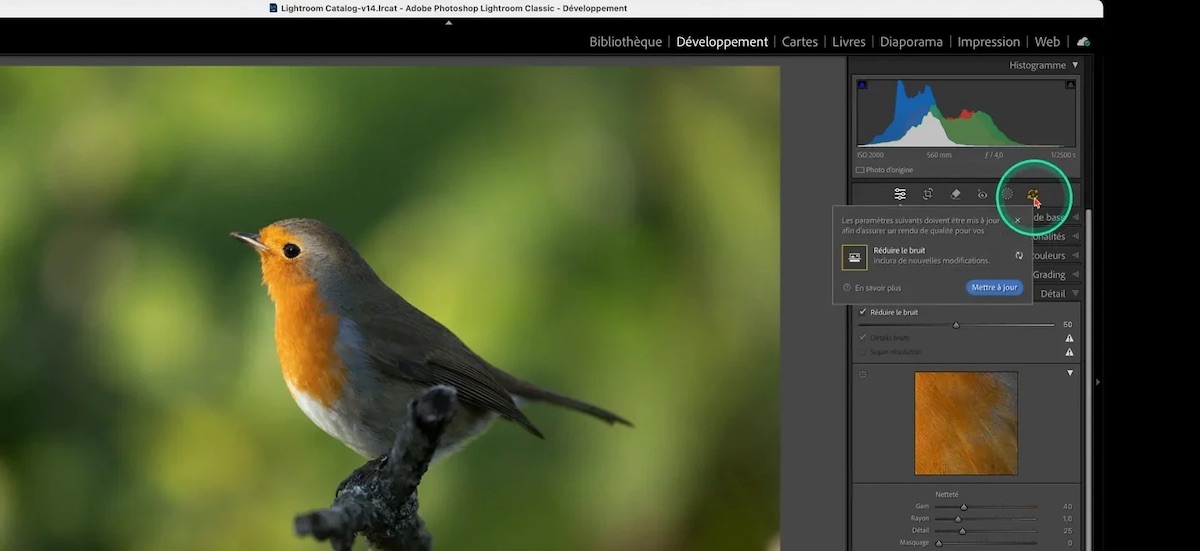Click the Détail value 25
The width and height of the screenshot is (1200, 551).
pos(1067,531)
